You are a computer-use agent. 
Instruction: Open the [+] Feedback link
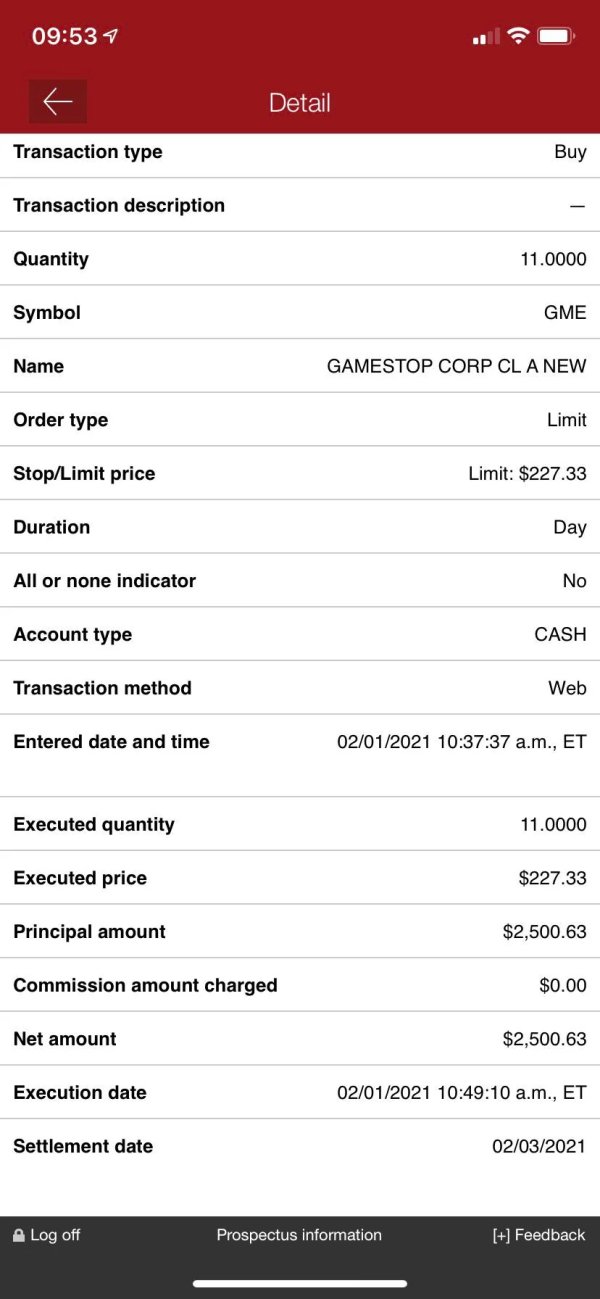pyautogui.click(x=539, y=1235)
